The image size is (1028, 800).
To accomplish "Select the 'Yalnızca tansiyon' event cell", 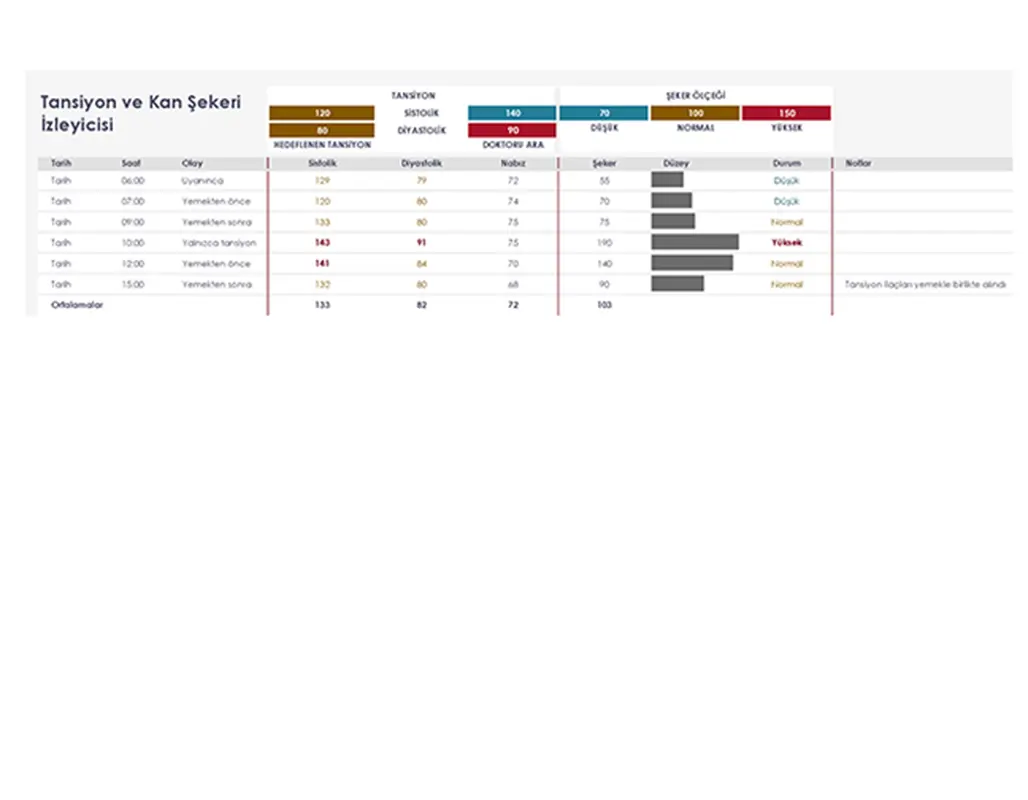I will (219, 243).
